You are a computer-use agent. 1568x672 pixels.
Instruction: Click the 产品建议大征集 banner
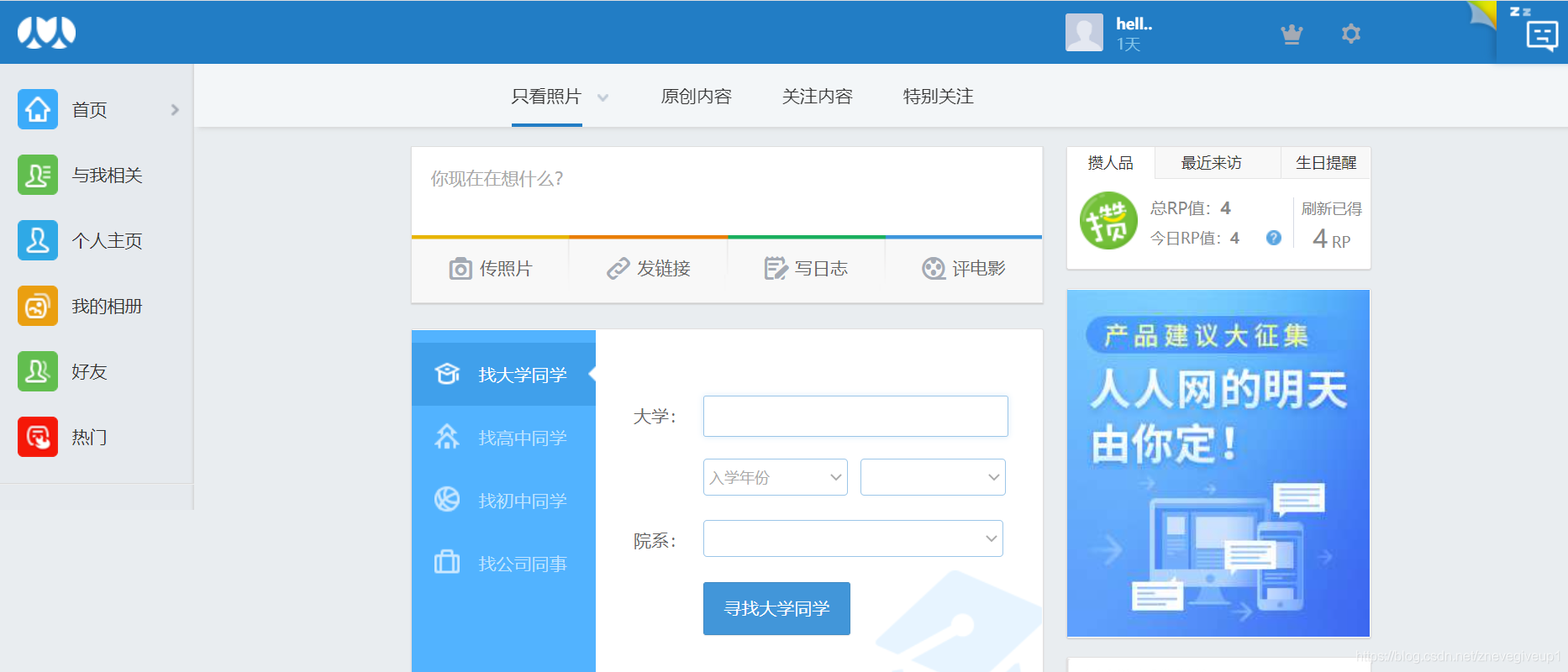pos(1218,463)
